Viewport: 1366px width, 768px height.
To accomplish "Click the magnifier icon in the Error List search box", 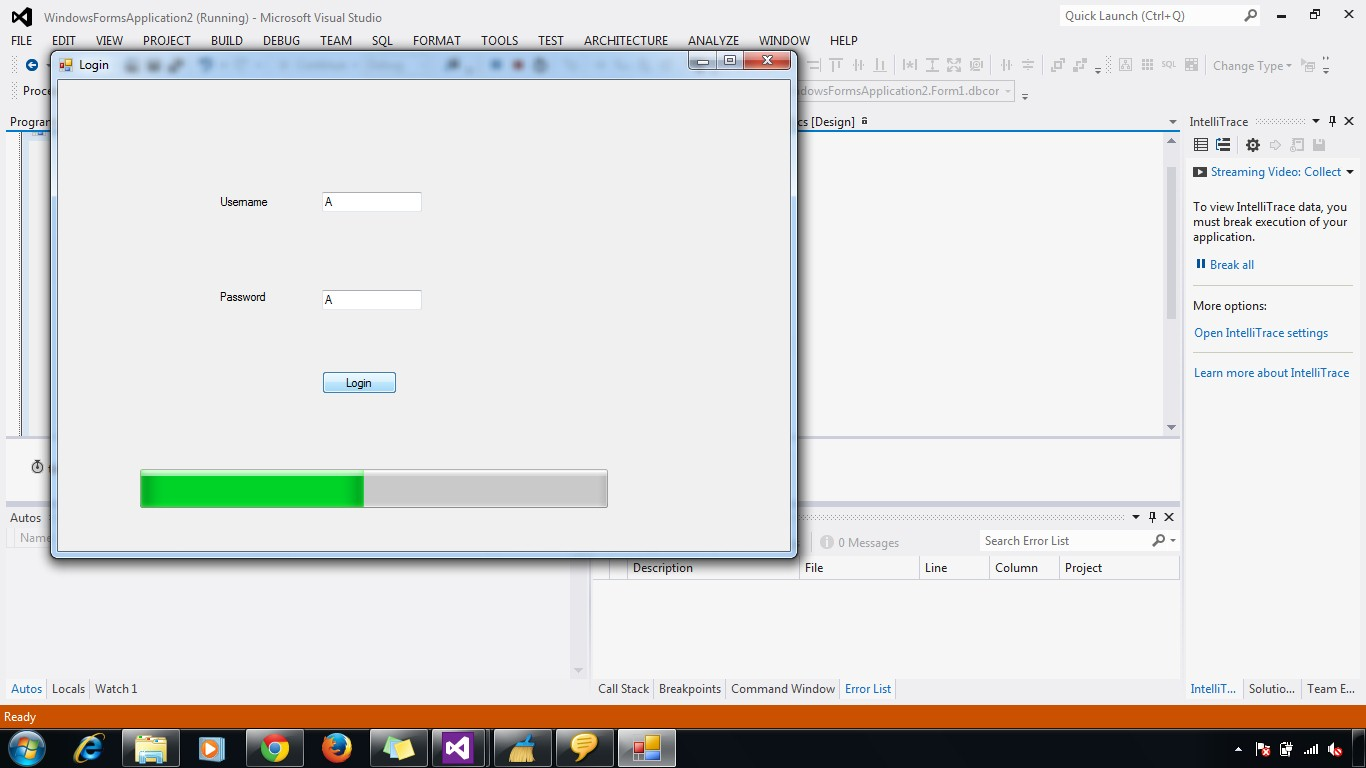I will 1160,540.
